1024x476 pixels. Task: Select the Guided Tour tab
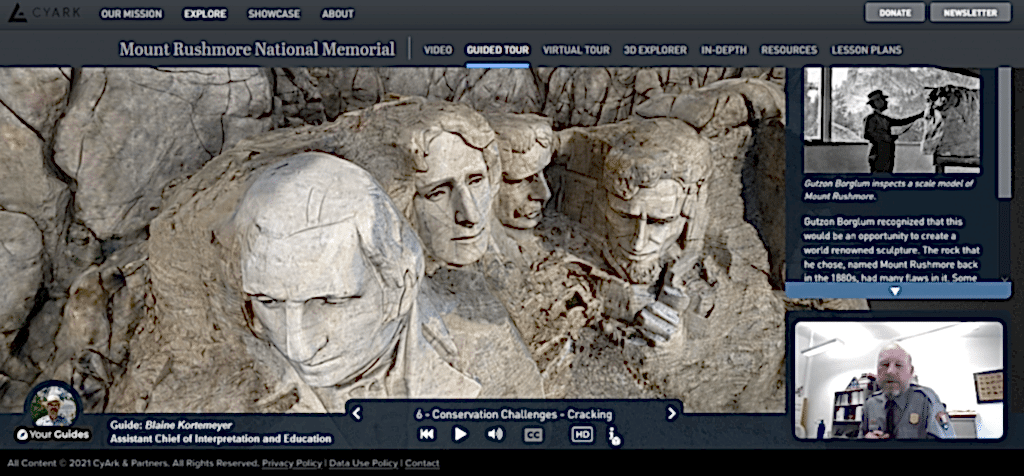[x=498, y=50]
